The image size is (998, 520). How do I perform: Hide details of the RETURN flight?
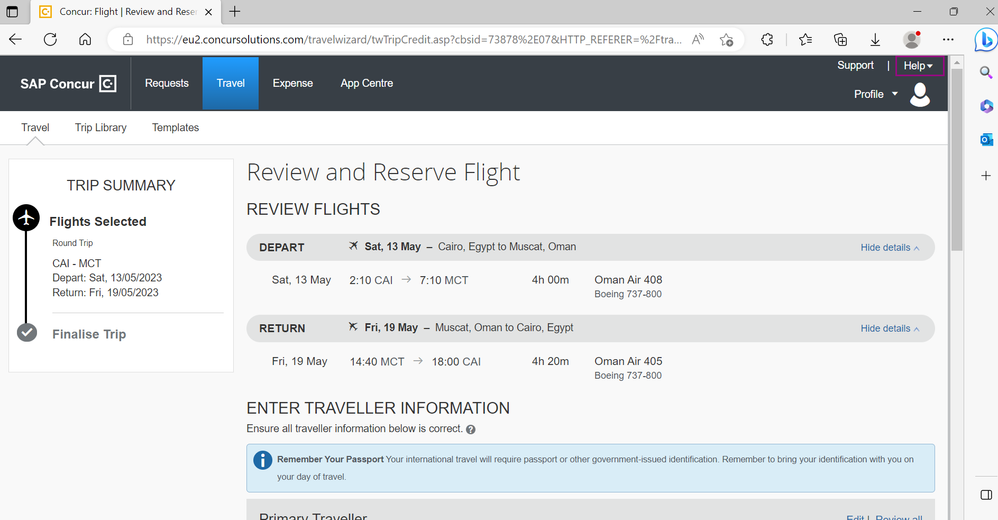pos(890,328)
